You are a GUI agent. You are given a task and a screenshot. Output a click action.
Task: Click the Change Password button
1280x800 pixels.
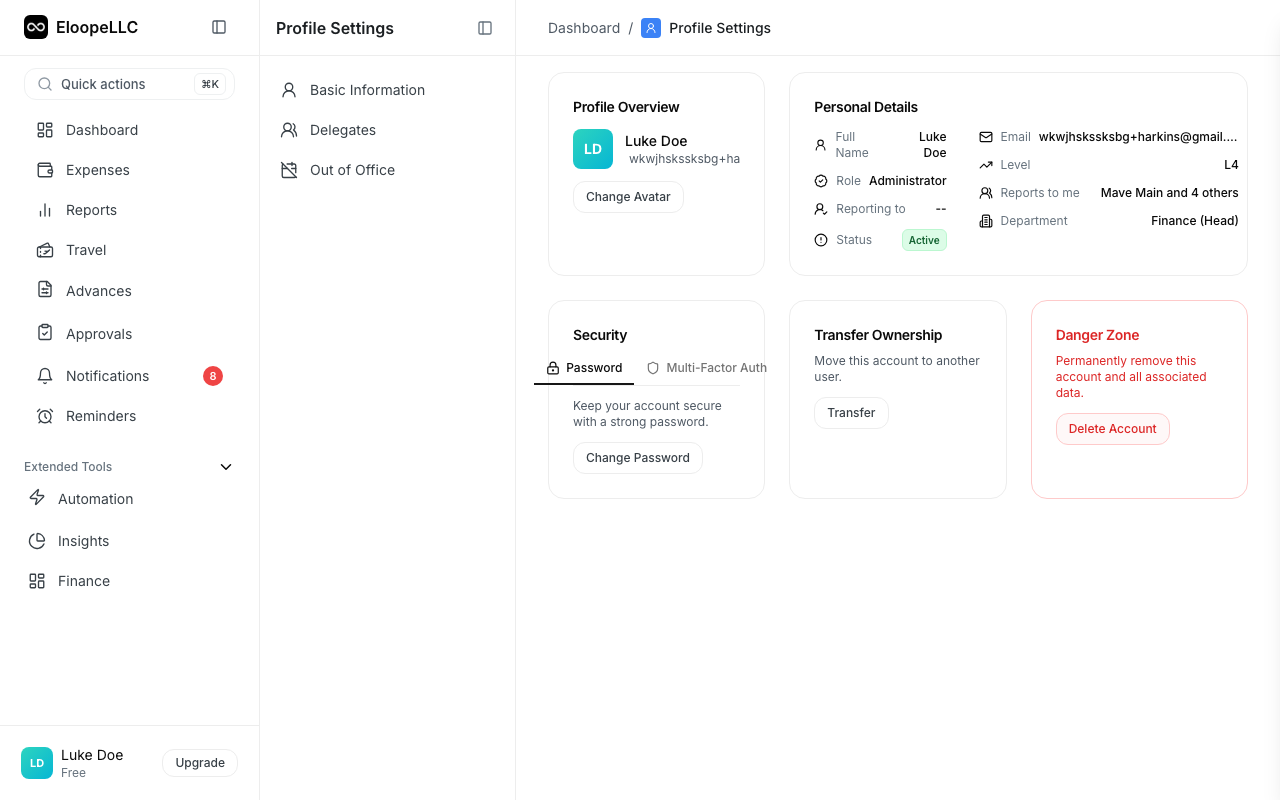637,457
